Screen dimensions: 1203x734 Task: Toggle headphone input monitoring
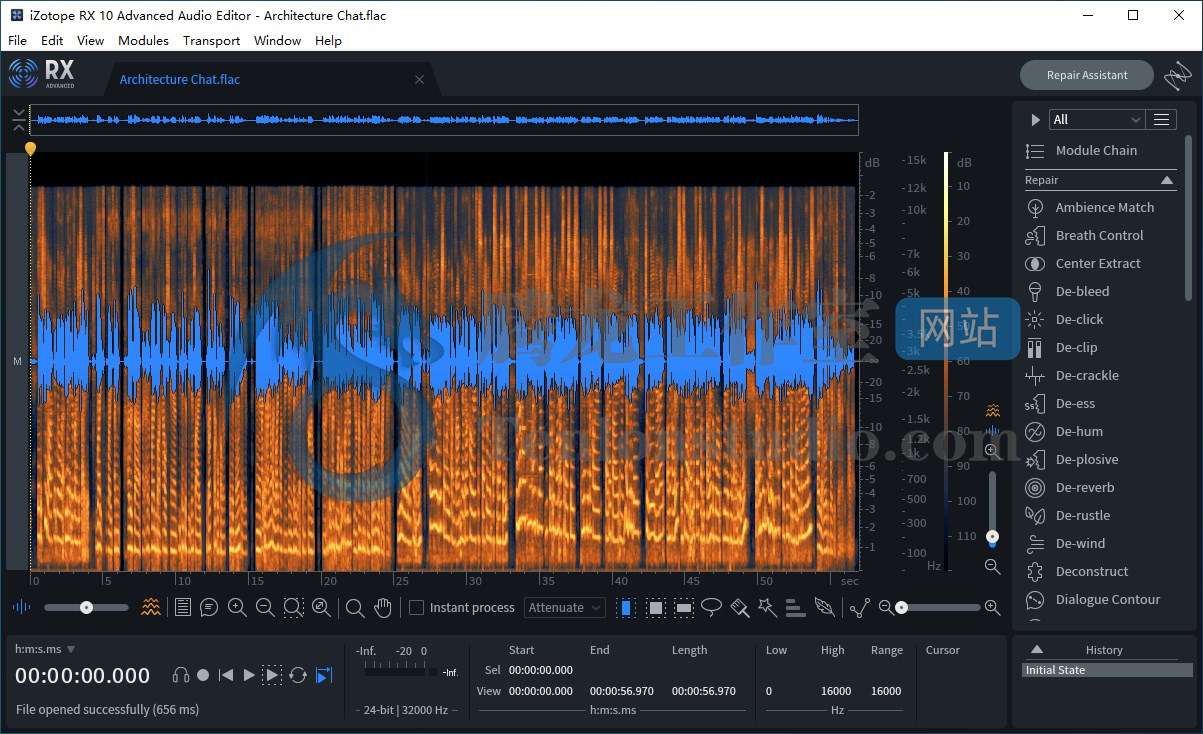[x=181, y=675]
